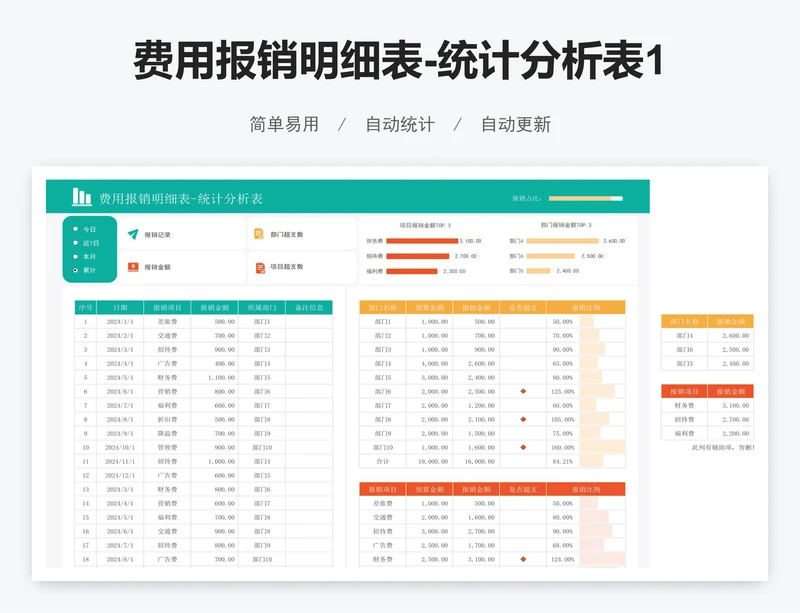Viewport: 800px width, 613px height.
Task: Click the orange 部门超支数 document icon
Action: pyautogui.click(x=259, y=234)
